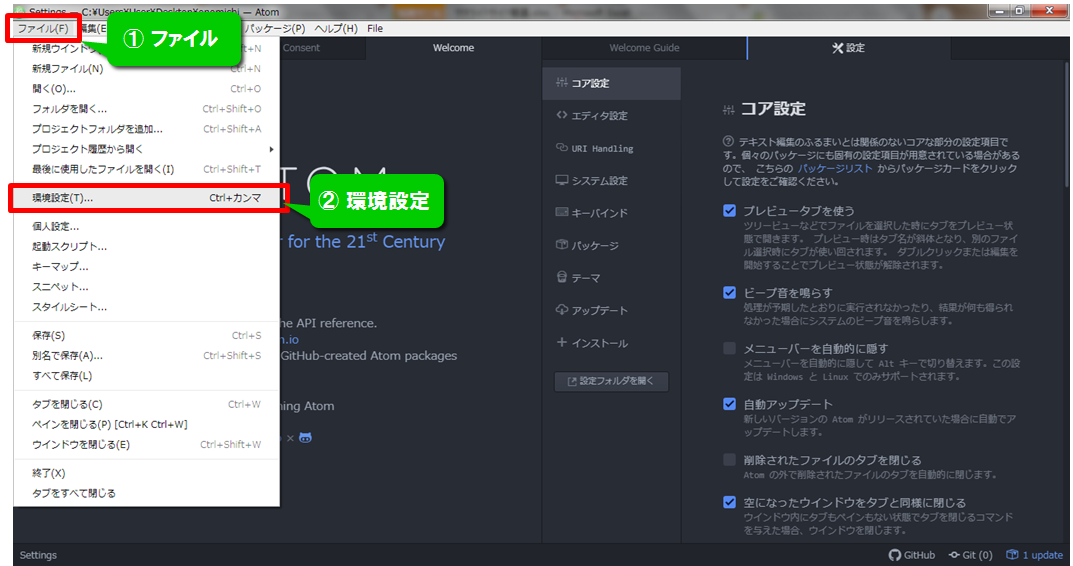Viewport: 1073px width, 566px height.
Task: Expand プロジェクト履歴から開く submenu arrow
Action: [272, 149]
